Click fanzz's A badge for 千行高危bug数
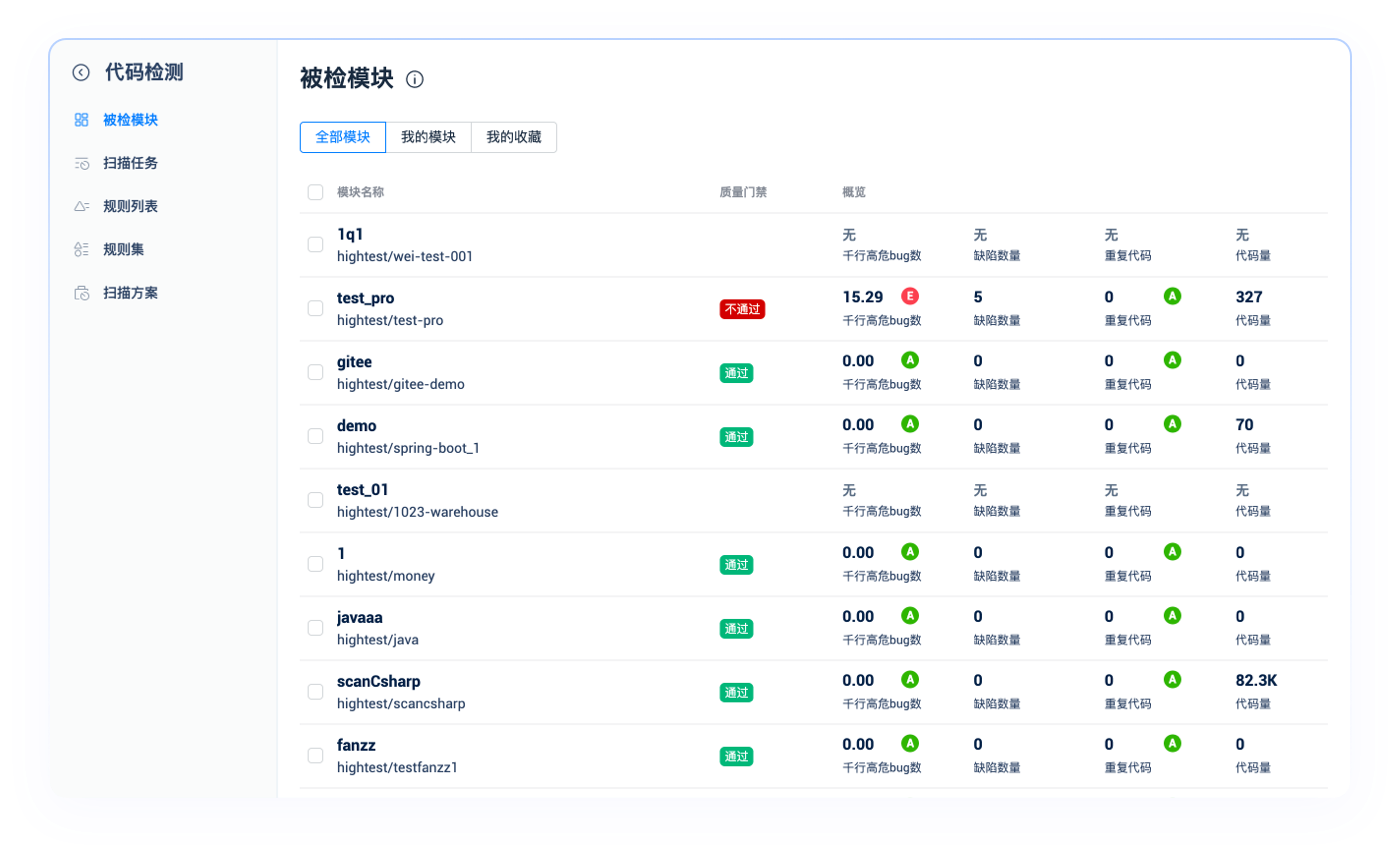This screenshot has width=1400, height=858. [x=909, y=743]
